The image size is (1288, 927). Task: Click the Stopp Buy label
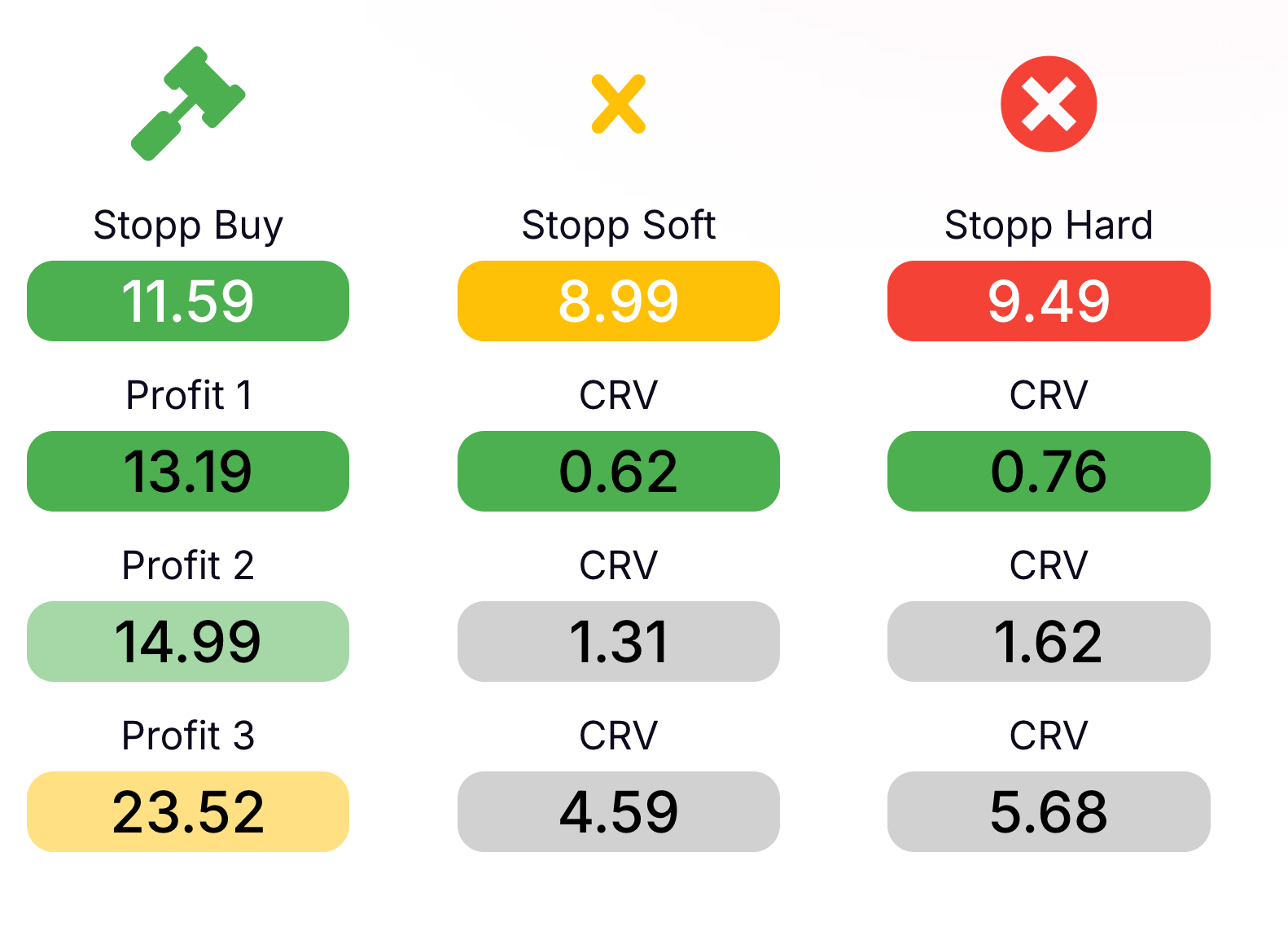(x=188, y=226)
